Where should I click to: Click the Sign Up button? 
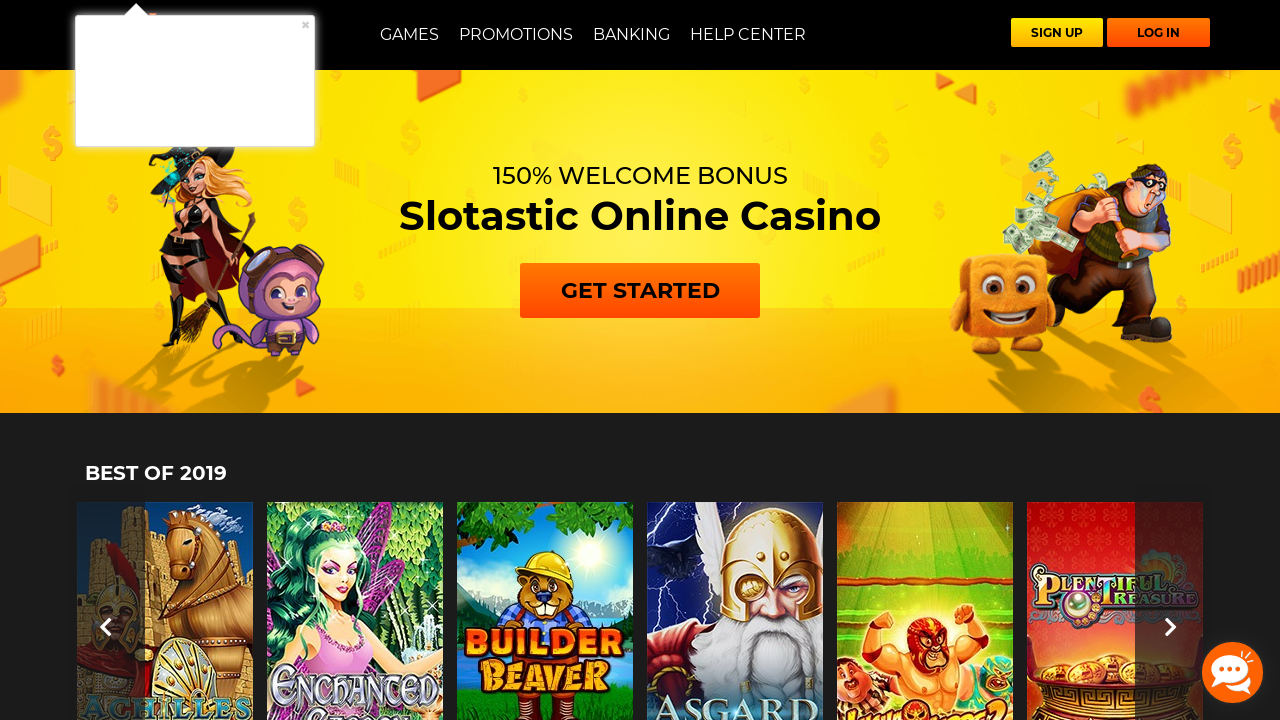coord(1057,32)
